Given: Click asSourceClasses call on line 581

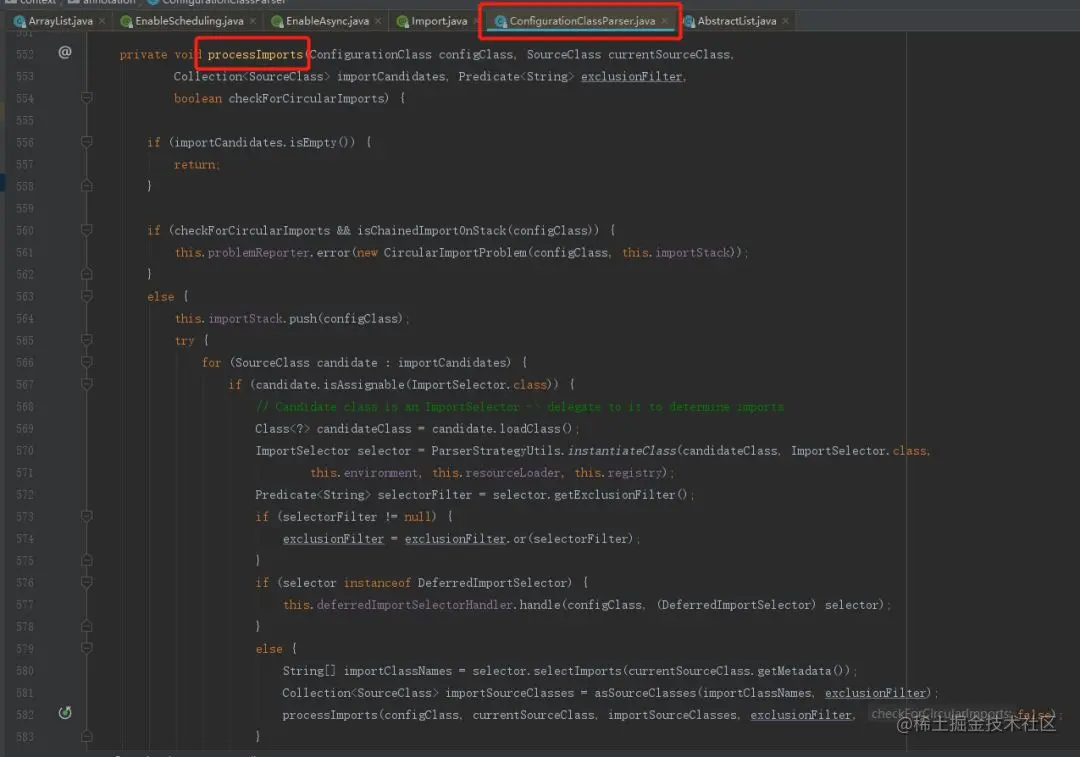Looking at the screenshot, I should 645,693.
